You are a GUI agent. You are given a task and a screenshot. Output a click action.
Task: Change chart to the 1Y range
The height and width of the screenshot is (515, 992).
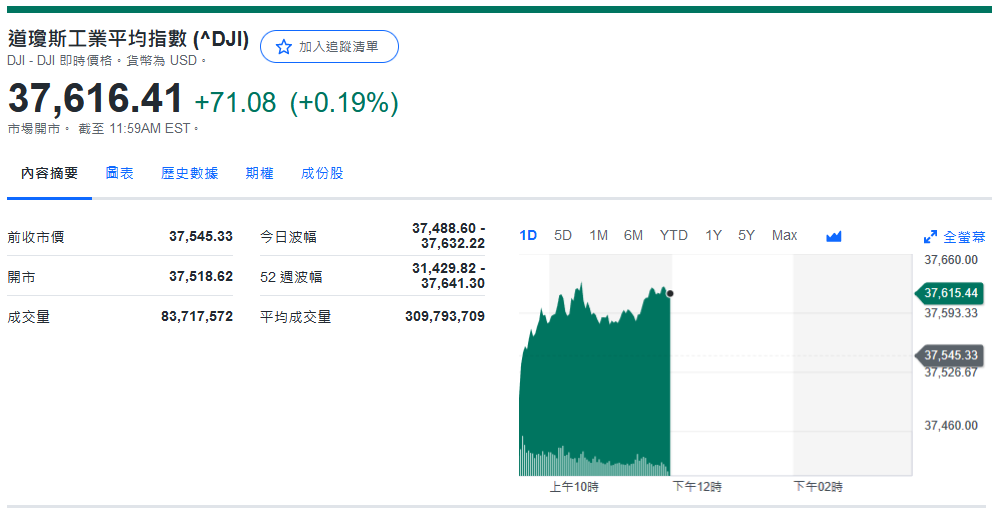point(713,235)
